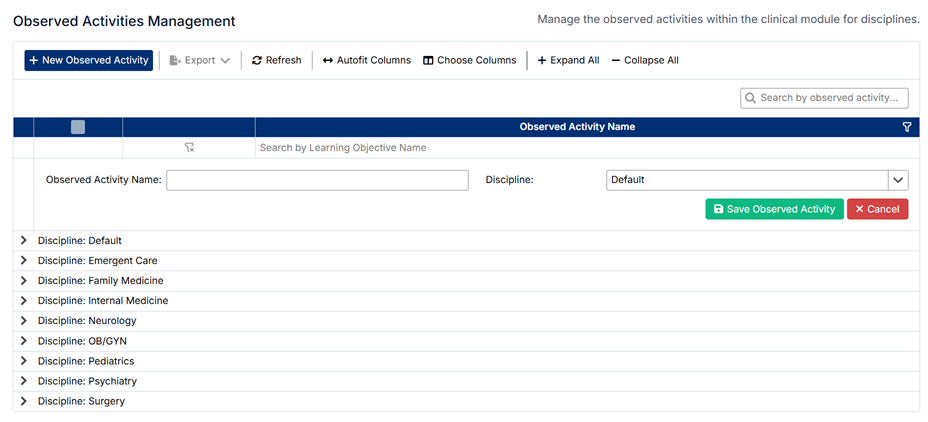Expand All discipline groups

coord(568,61)
